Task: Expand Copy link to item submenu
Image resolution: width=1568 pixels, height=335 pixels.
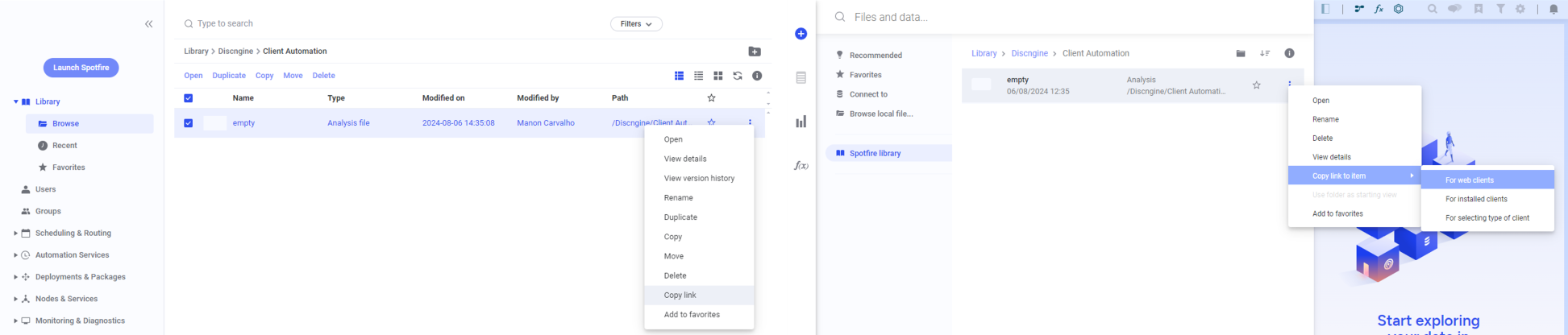Action: pos(1354,176)
